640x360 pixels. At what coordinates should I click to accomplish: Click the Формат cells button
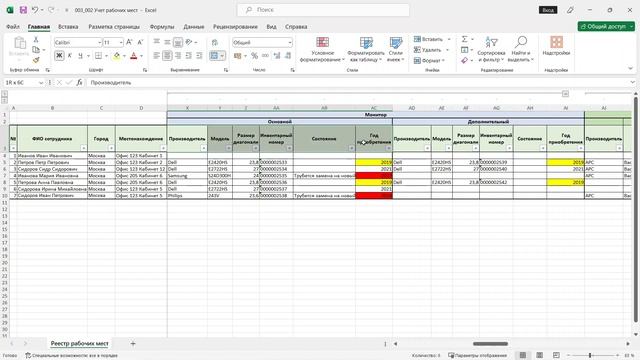coord(429,60)
